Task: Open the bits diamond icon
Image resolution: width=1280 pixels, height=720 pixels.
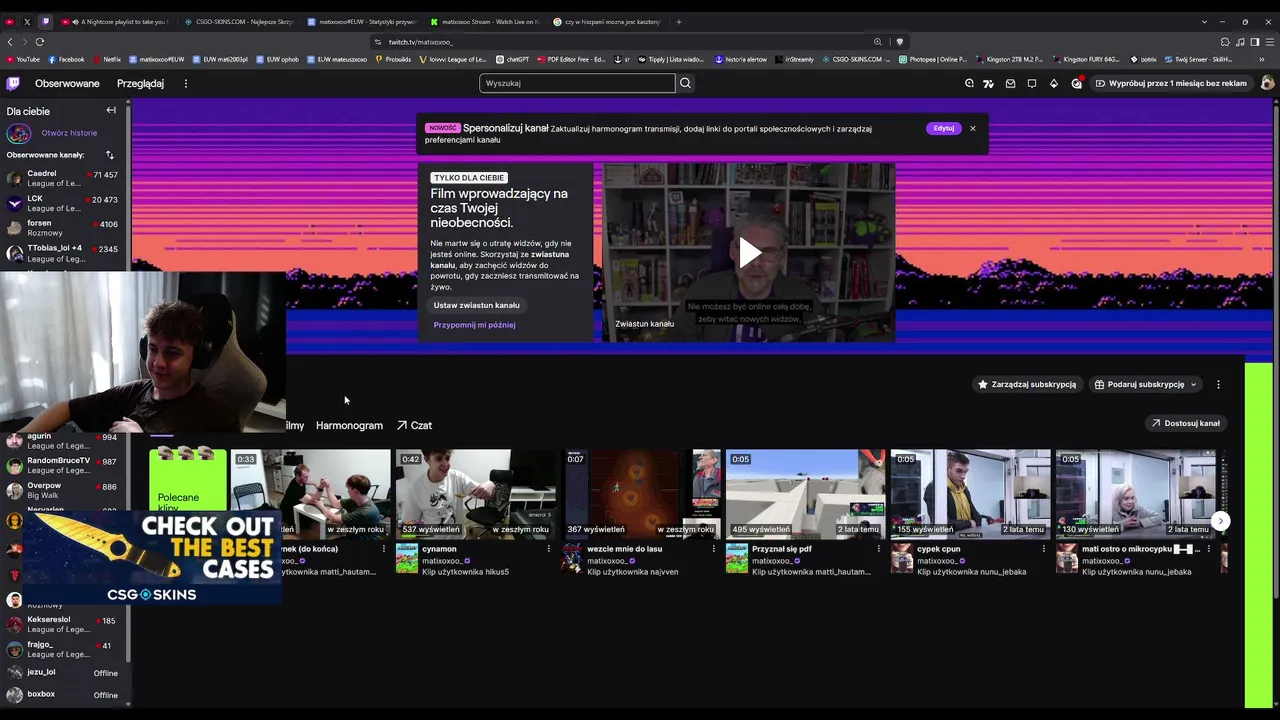Action: point(1054,83)
